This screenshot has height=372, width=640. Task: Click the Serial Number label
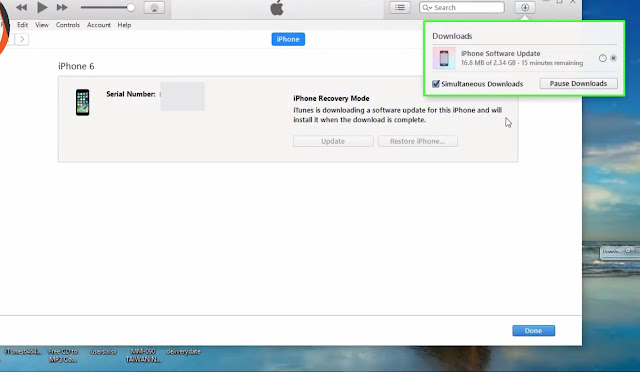click(x=131, y=94)
